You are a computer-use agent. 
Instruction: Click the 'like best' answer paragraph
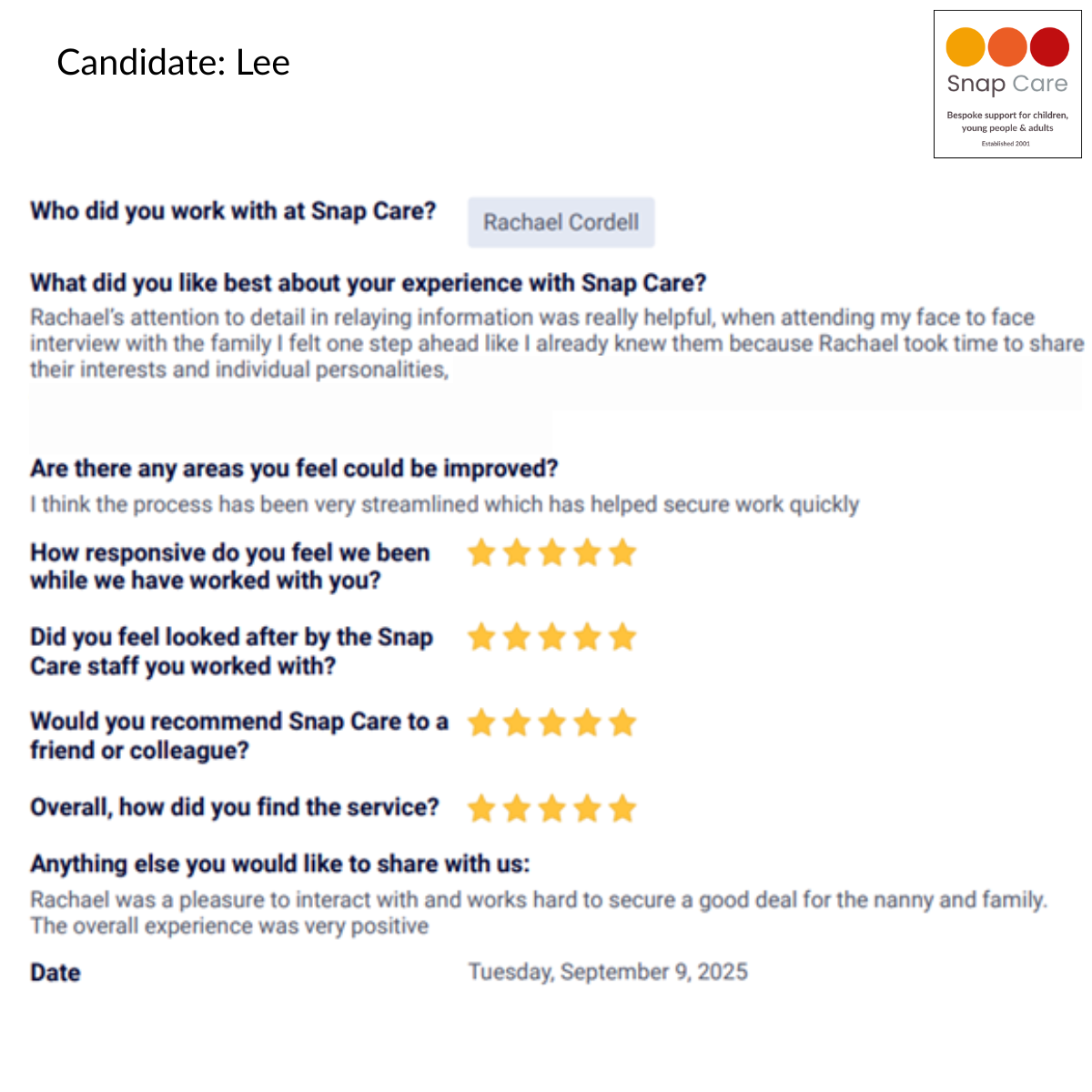coord(557,344)
